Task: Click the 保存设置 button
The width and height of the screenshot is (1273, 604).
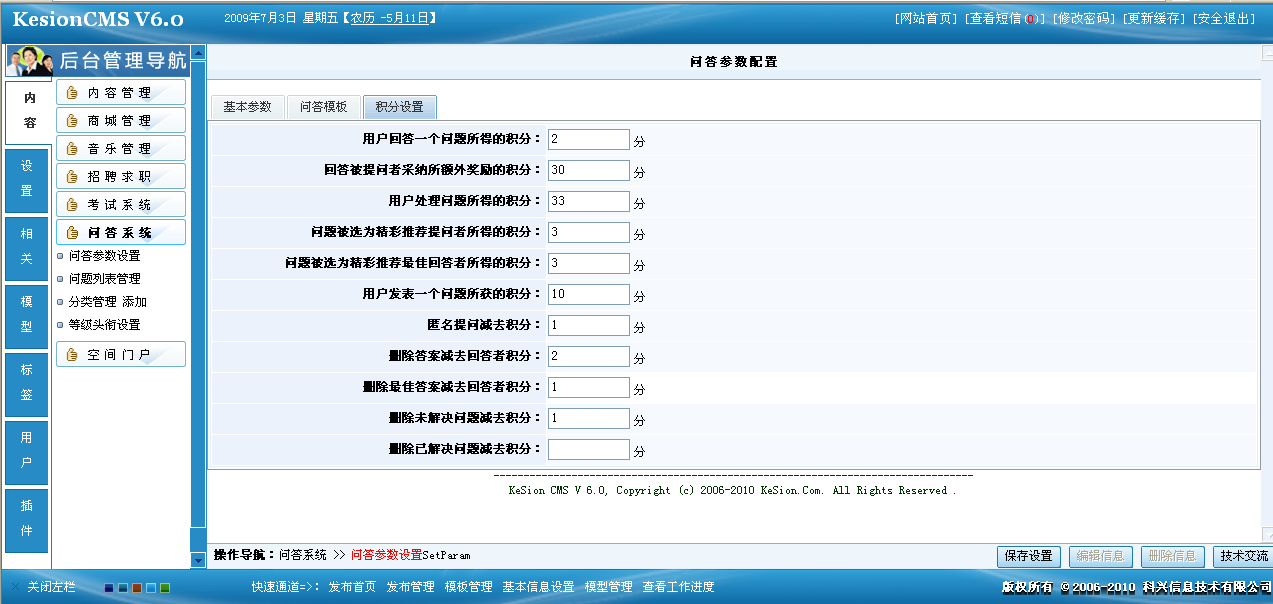Action: pos(1028,557)
